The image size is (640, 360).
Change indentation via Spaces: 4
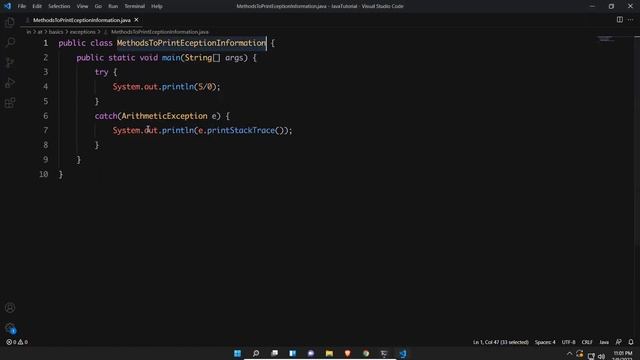click(x=545, y=342)
